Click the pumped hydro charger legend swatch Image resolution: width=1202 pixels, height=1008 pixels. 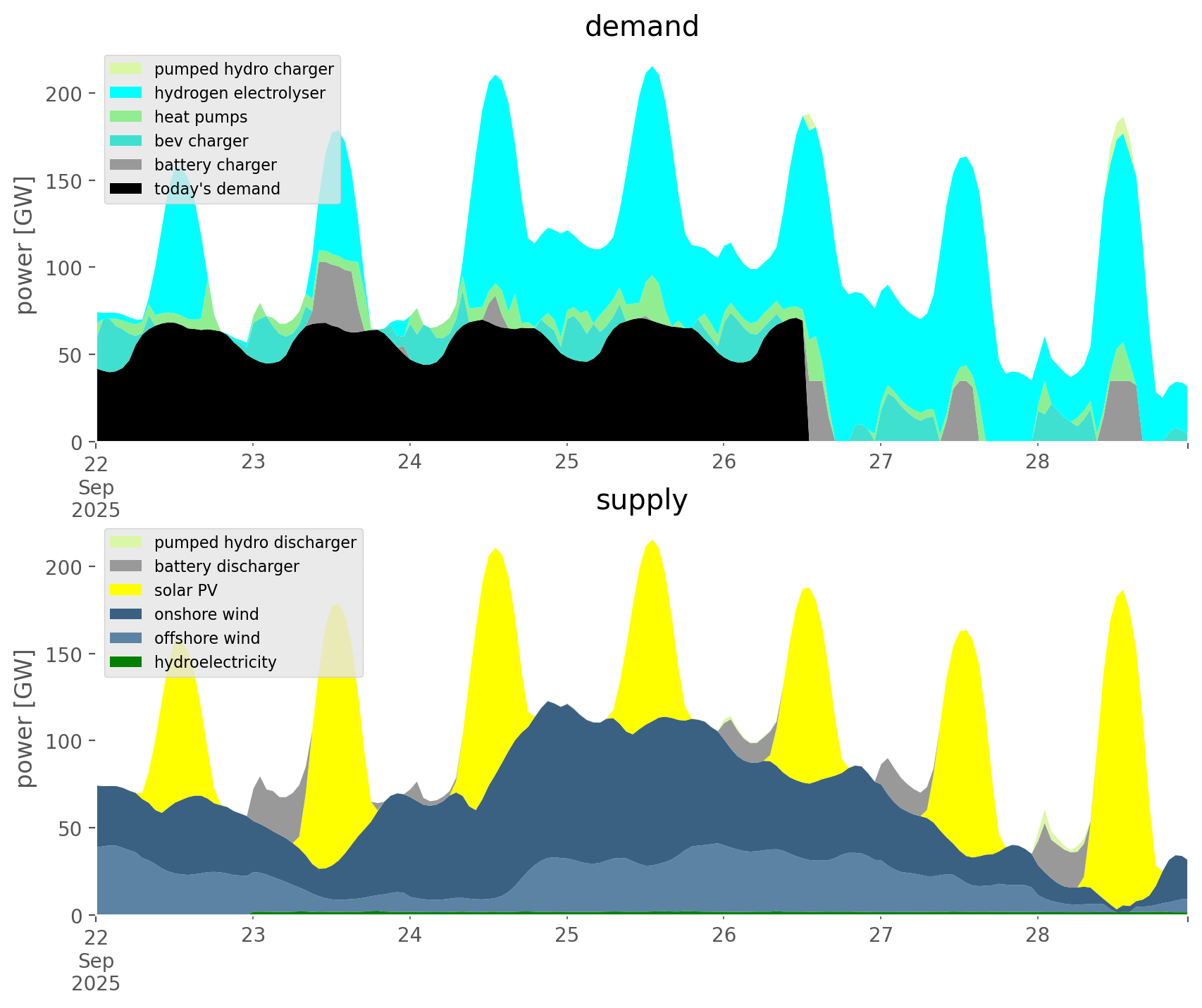pyautogui.click(x=127, y=69)
